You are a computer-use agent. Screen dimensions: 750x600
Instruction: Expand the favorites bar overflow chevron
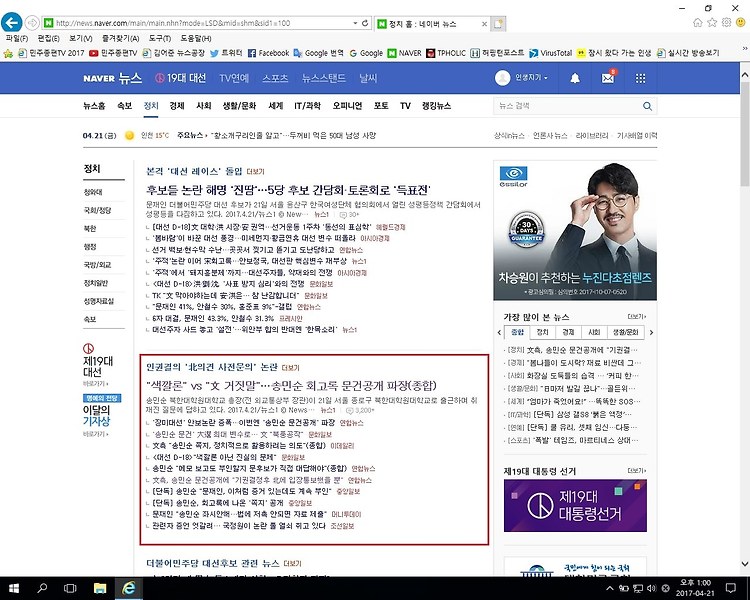pos(745,49)
